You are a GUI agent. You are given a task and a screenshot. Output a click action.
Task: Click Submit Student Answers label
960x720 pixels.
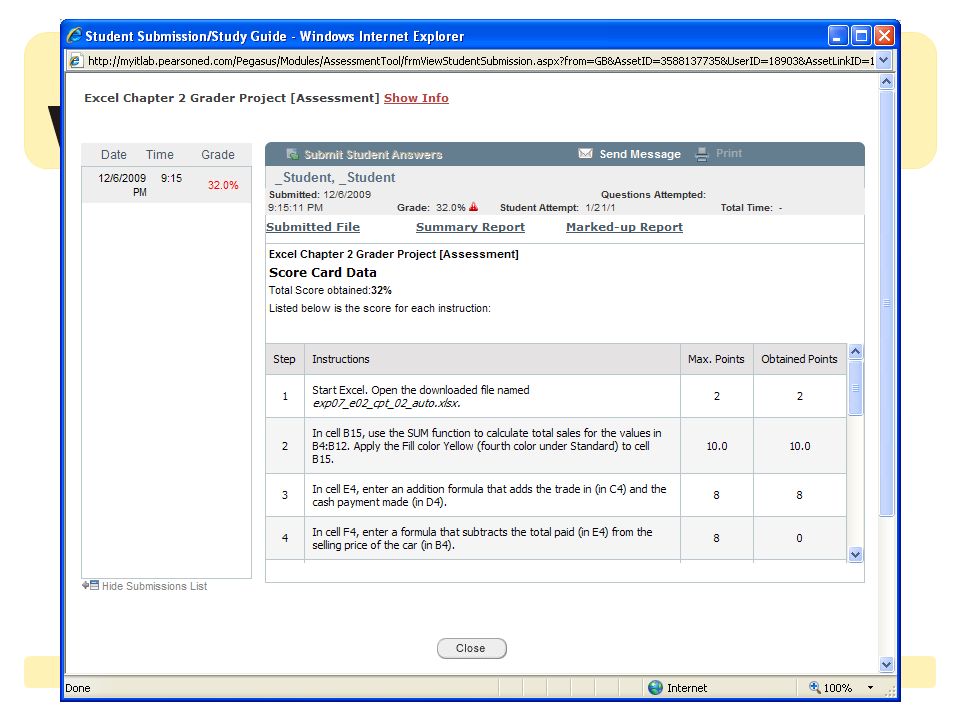(373, 155)
